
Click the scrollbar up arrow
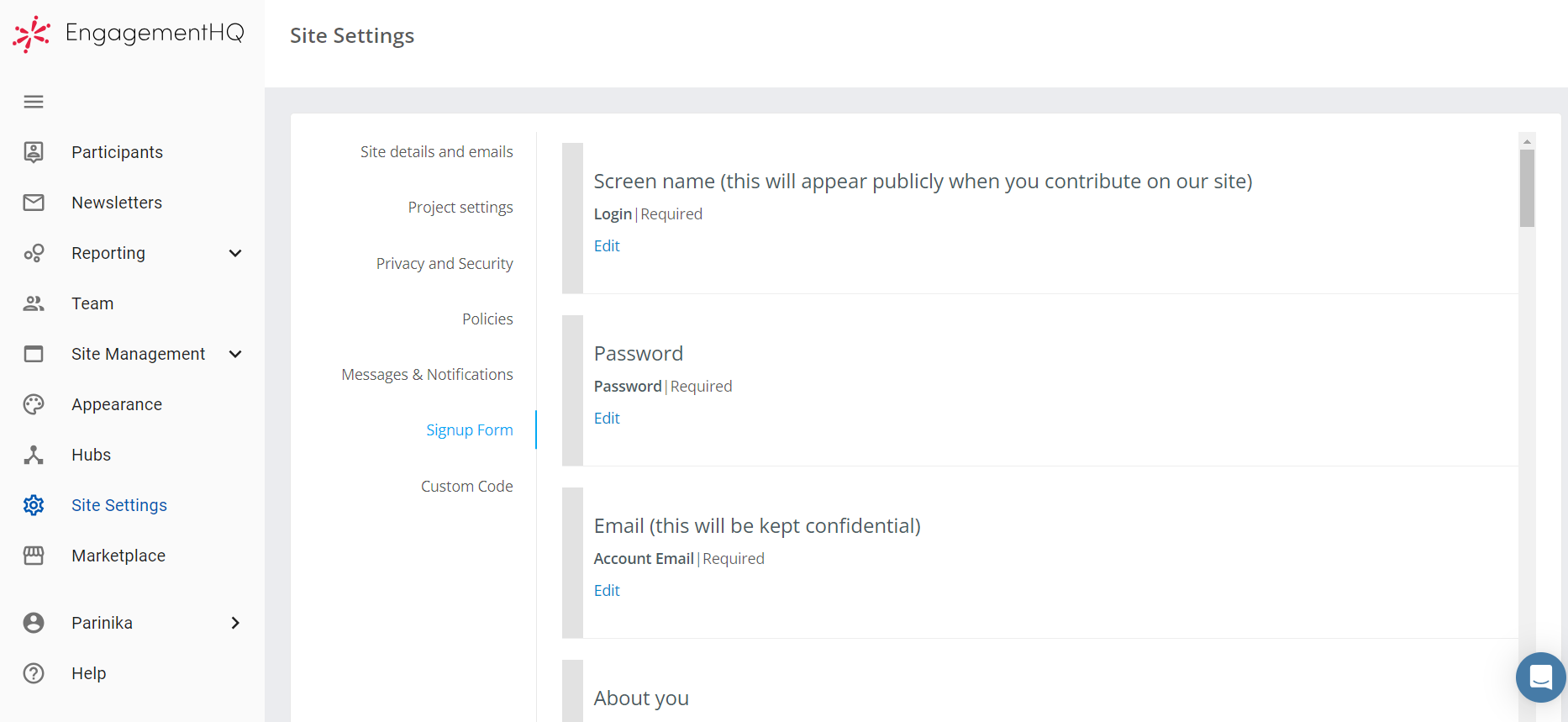pos(1527,141)
